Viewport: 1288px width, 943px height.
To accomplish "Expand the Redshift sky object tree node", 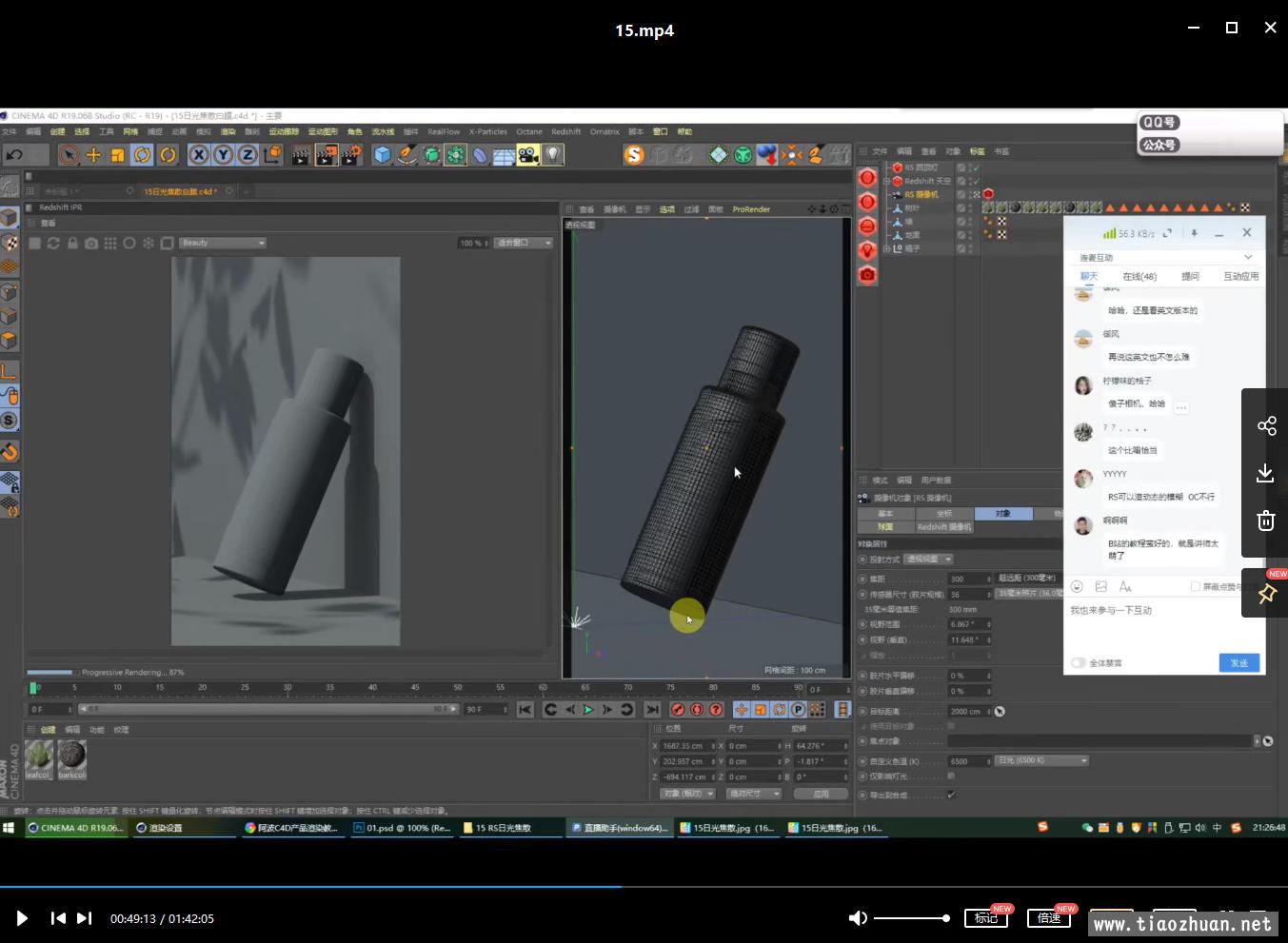I will [x=886, y=181].
